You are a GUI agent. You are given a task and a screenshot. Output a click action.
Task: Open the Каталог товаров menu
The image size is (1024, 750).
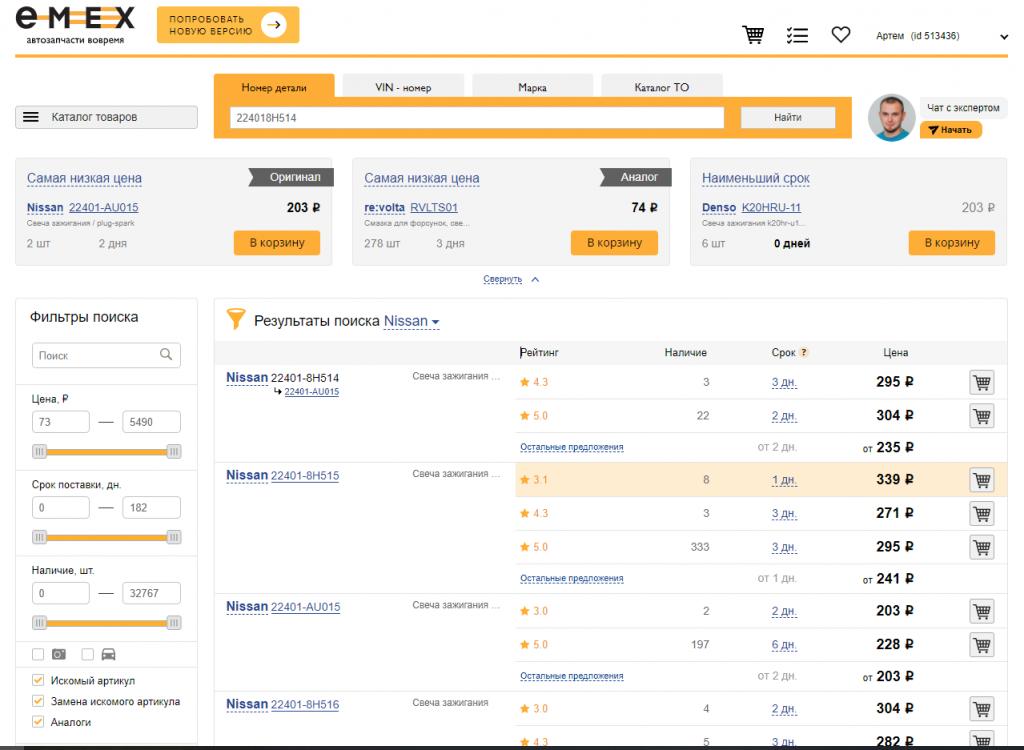[x=106, y=117]
